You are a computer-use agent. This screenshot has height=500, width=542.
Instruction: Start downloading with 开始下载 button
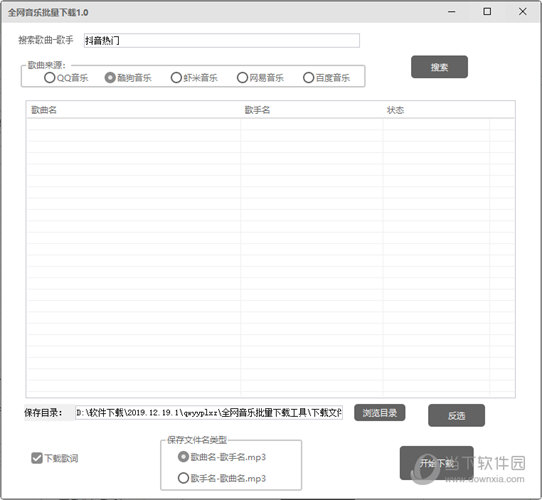coord(437,463)
